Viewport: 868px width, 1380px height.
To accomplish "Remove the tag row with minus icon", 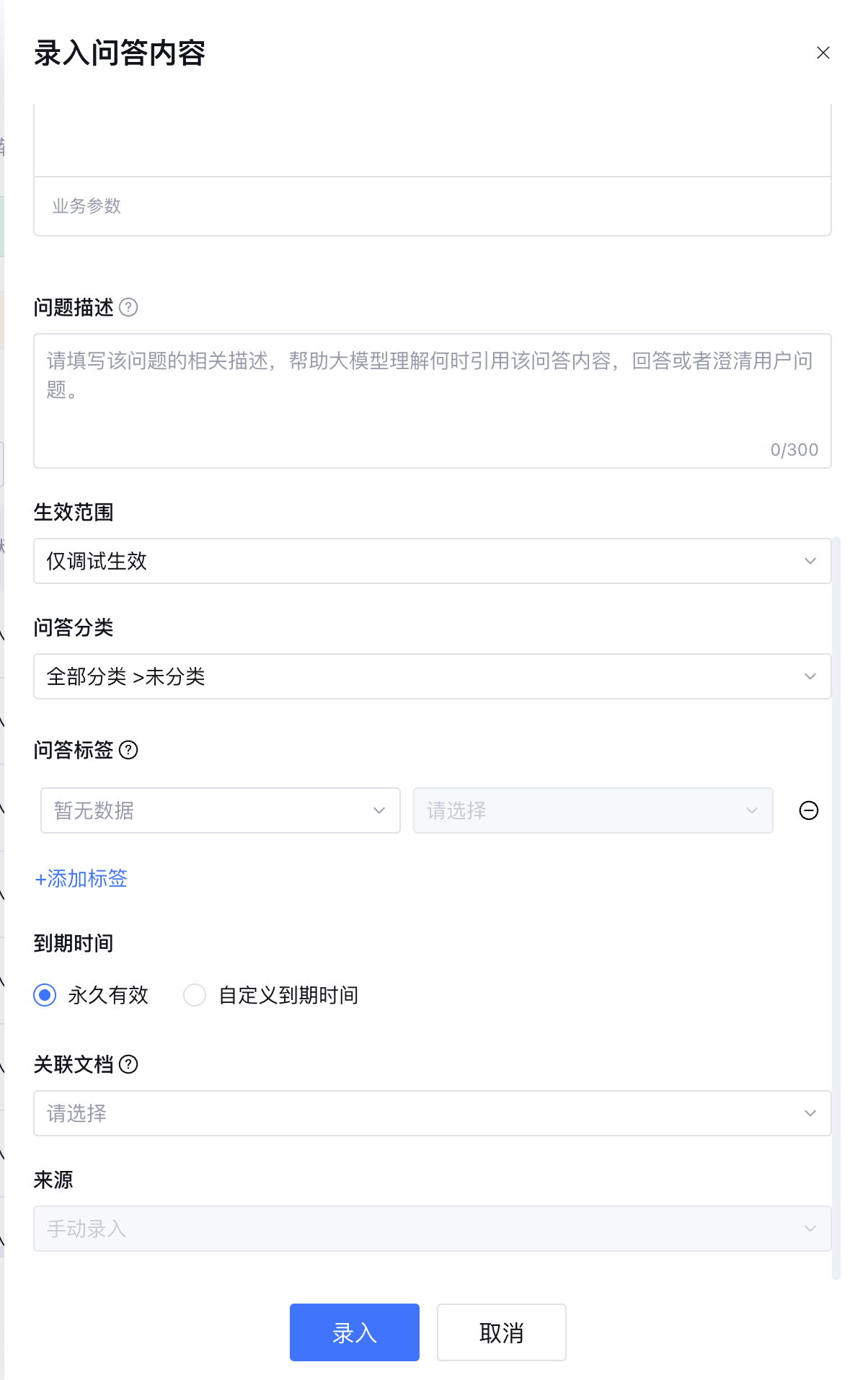I will tap(809, 811).
